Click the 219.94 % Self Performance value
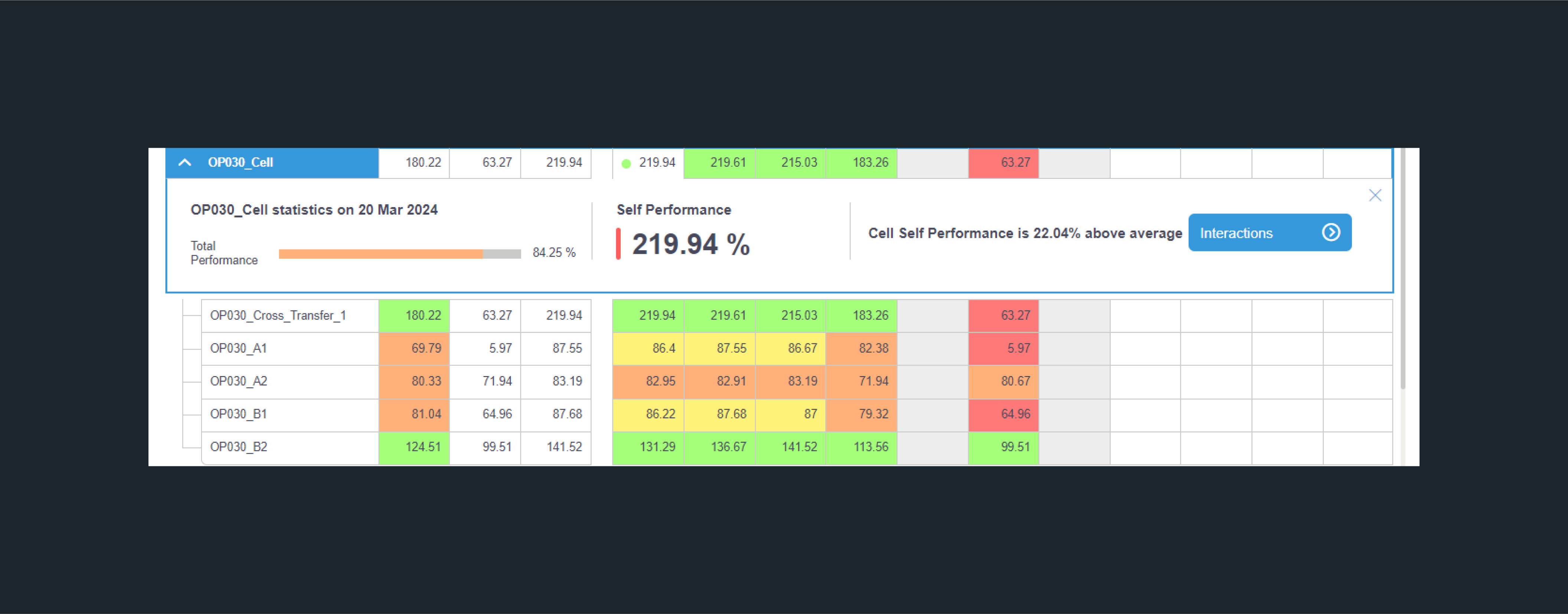The height and width of the screenshot is (614, 1568). point(691,244)
